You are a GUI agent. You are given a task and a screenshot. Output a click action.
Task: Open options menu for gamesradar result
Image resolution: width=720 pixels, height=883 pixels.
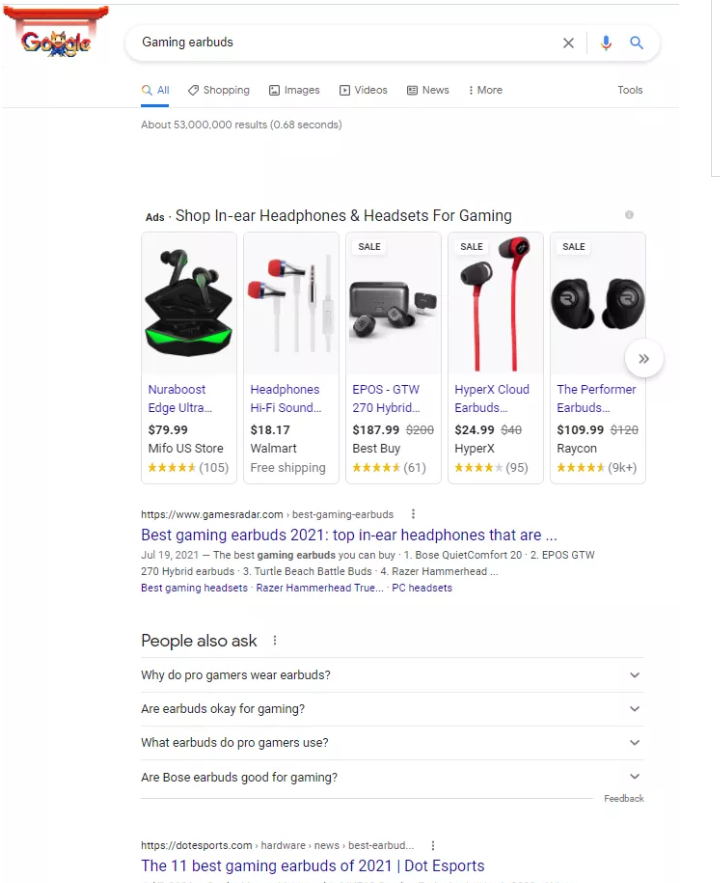[413, 514]
